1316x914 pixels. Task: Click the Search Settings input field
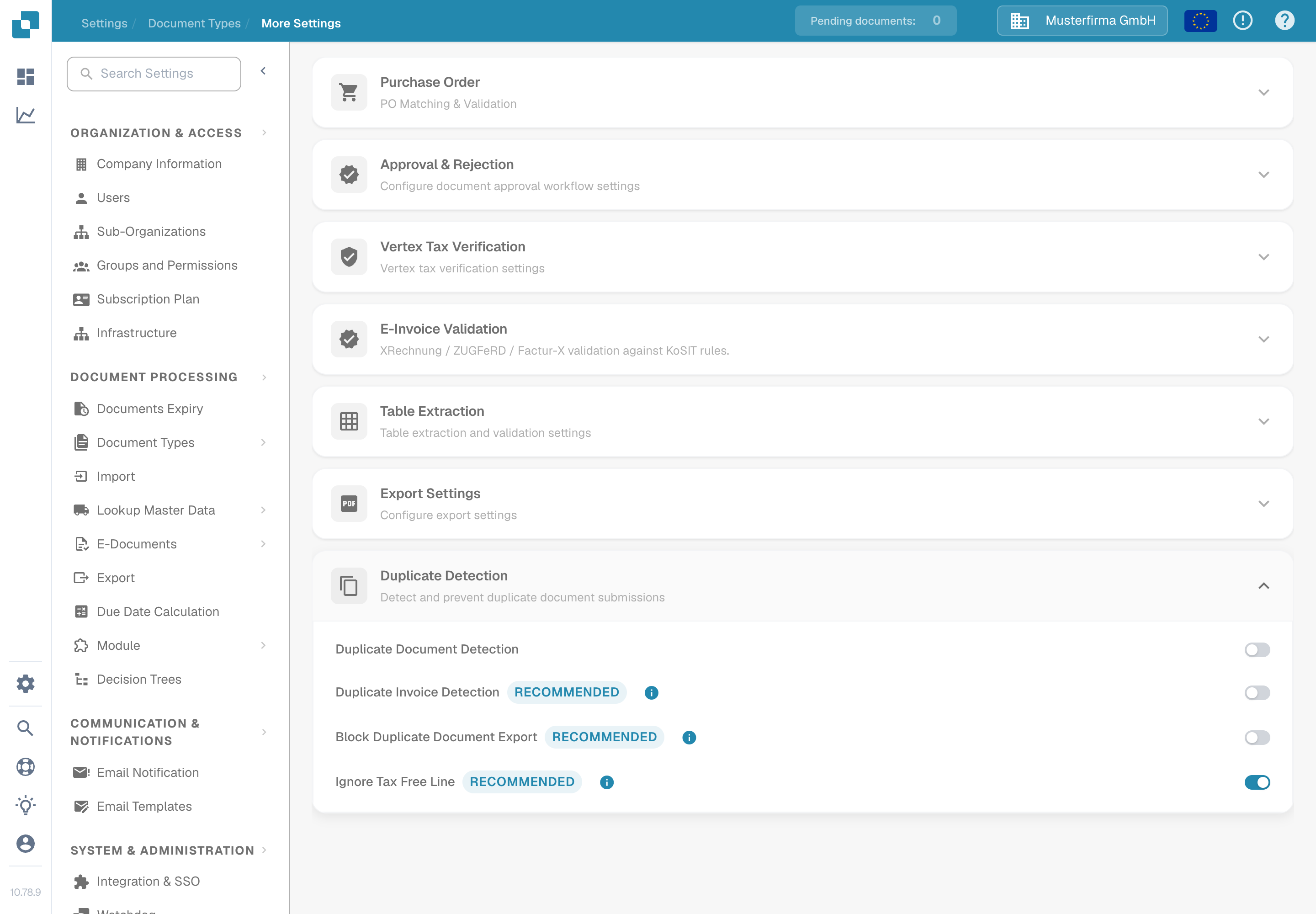(x=154, y=73)
